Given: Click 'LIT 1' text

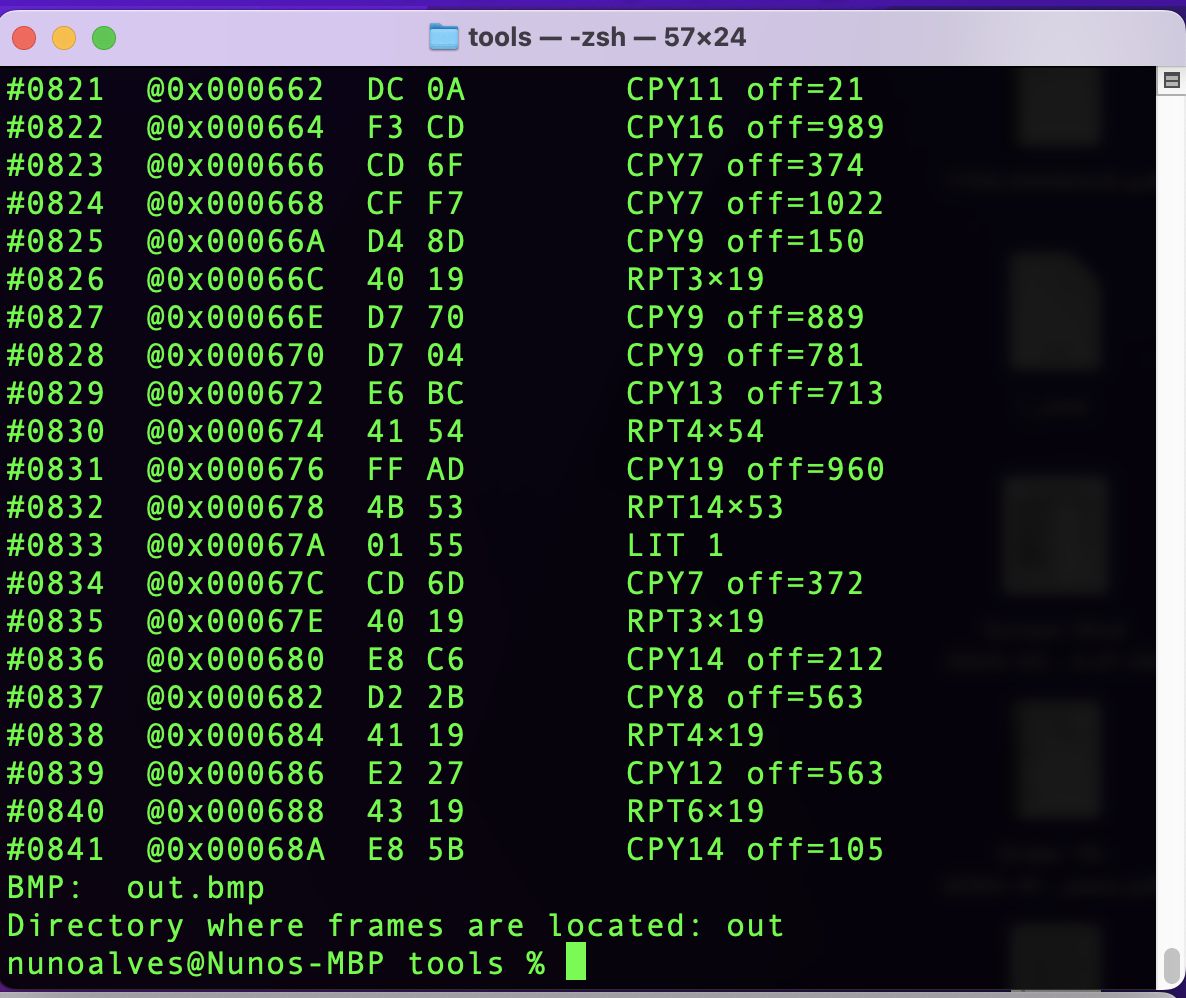Looking at the screenshot, I should [675, 546].
